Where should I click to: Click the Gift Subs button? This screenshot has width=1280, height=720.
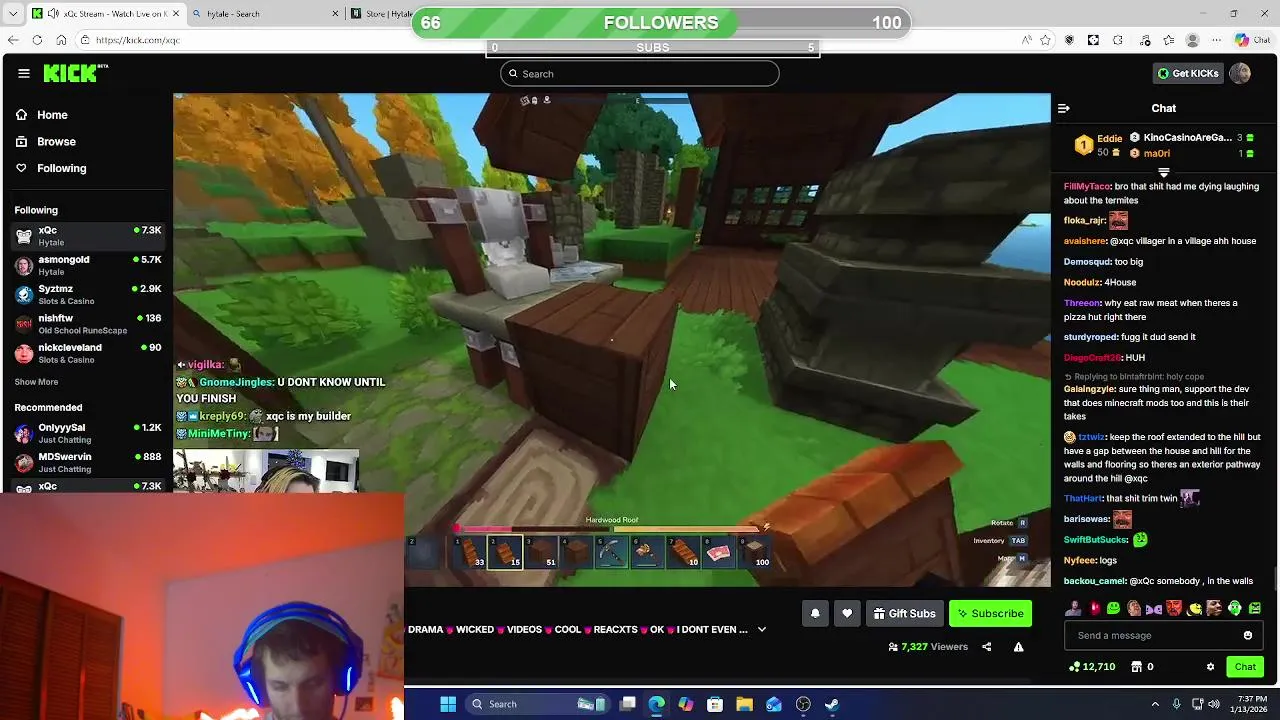[x=904, y=613]
